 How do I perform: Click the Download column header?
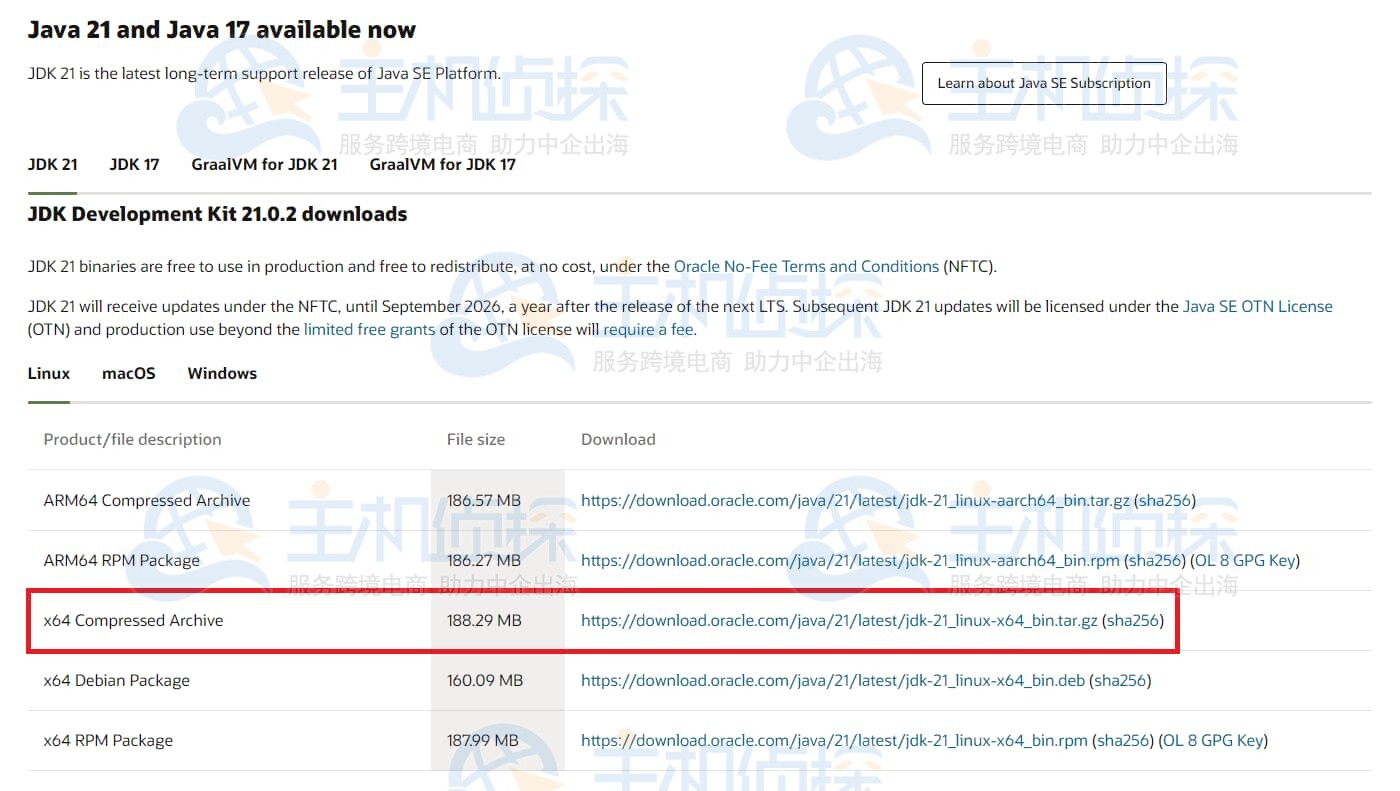click(x=618, y=439)
